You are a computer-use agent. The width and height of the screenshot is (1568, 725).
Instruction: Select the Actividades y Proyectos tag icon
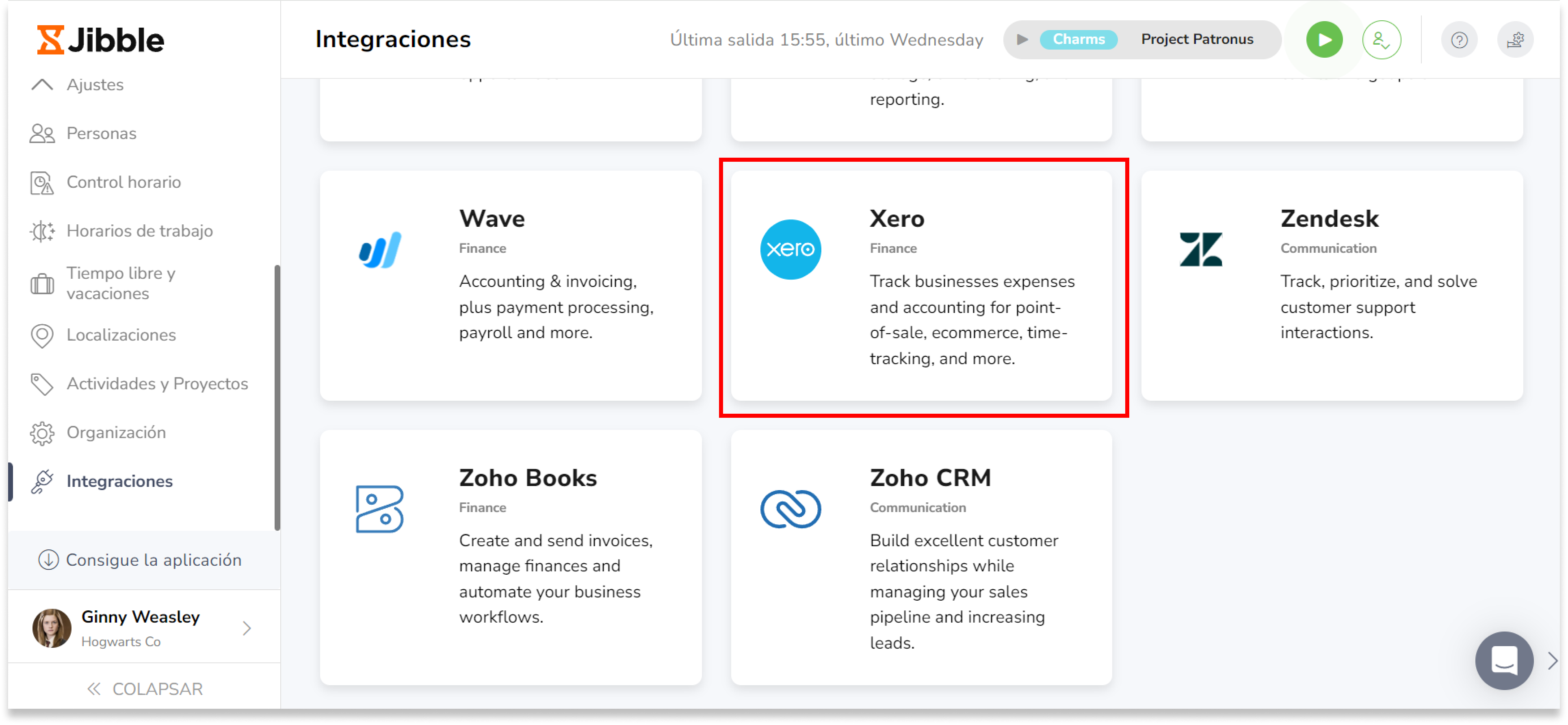click(41, 384)
